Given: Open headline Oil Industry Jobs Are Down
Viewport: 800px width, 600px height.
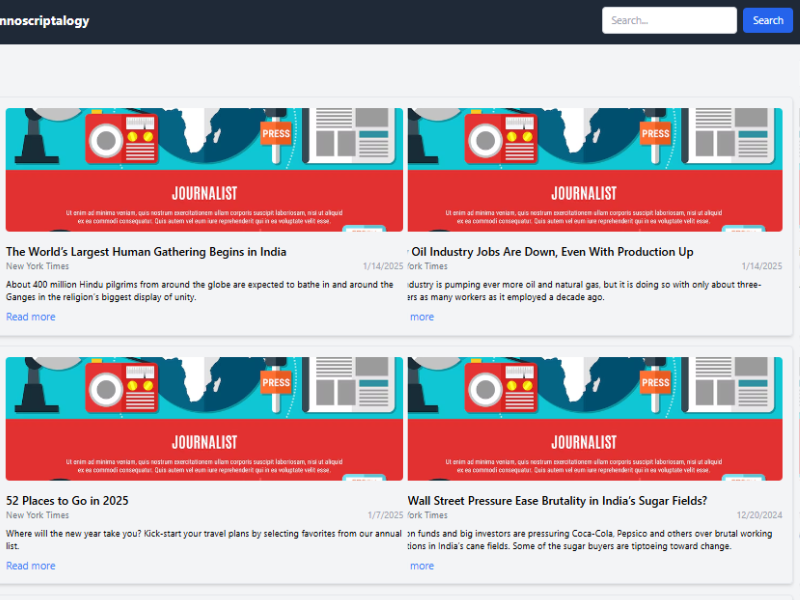Looking at the screenshot, I should click(552, 252).
